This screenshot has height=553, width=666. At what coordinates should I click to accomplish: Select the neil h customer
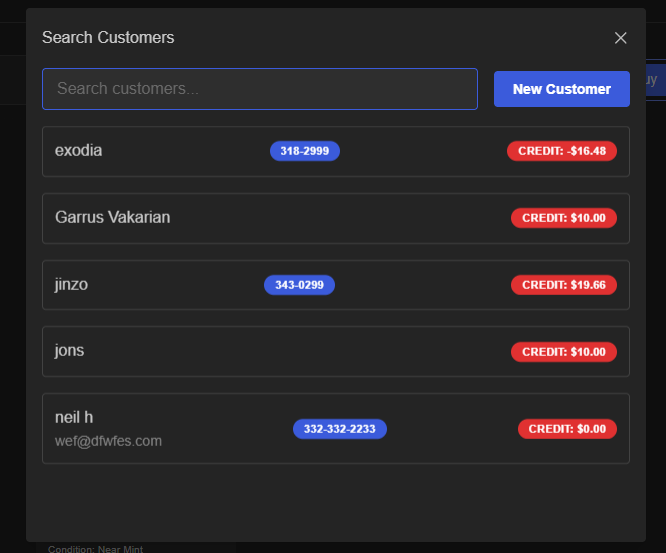[336, 429]
